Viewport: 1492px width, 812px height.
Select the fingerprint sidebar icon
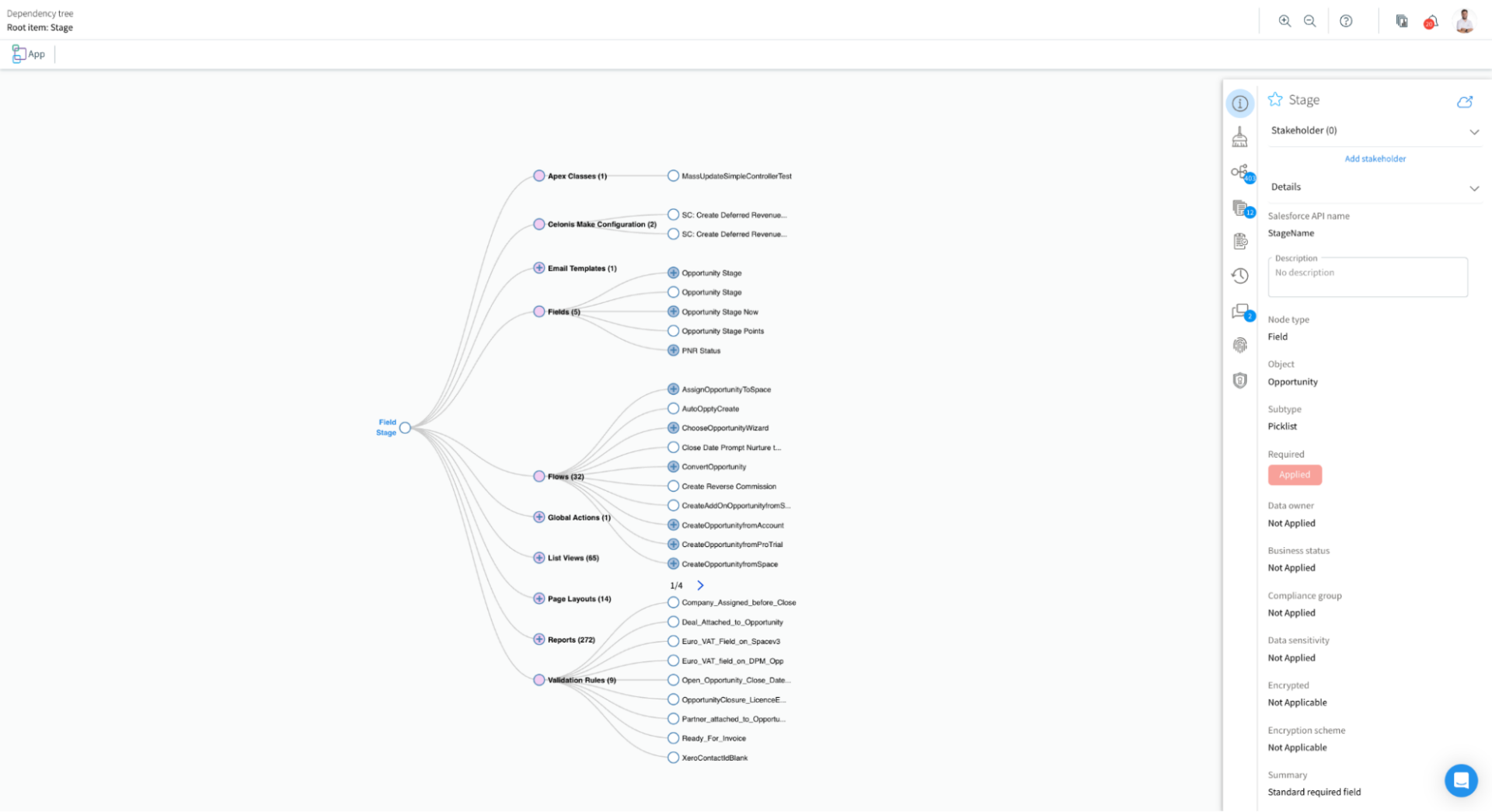click(x=1240, y=345)
